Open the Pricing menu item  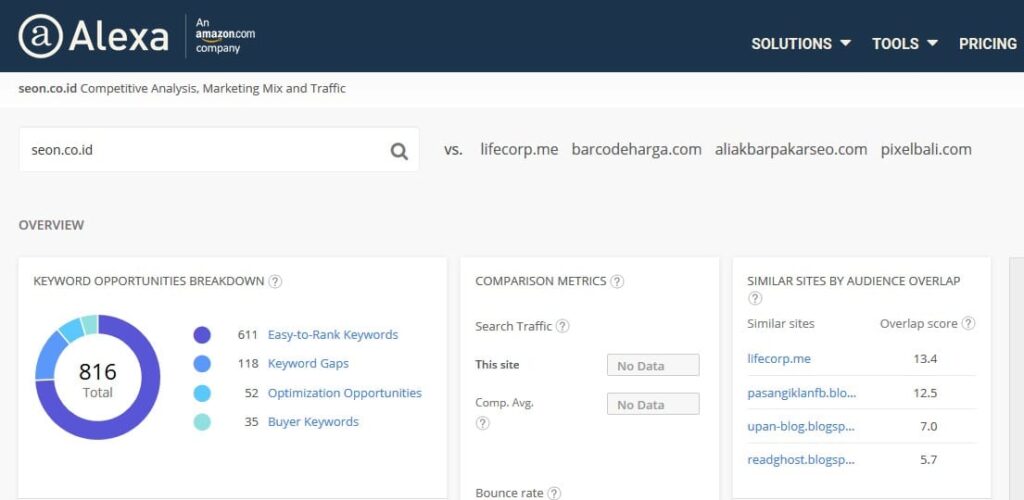(x=988, y=44)
